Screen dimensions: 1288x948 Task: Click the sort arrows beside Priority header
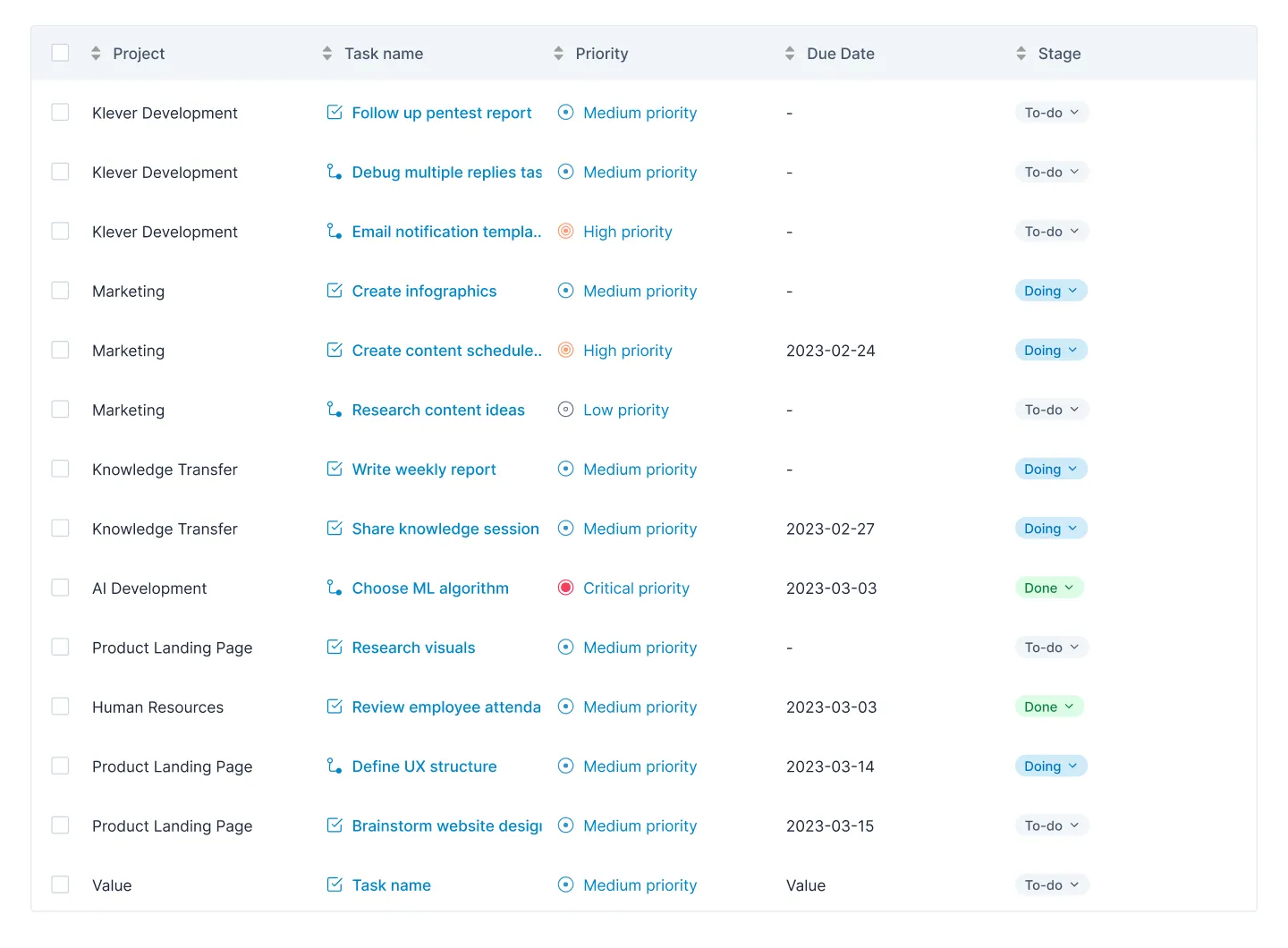[558, 54]
